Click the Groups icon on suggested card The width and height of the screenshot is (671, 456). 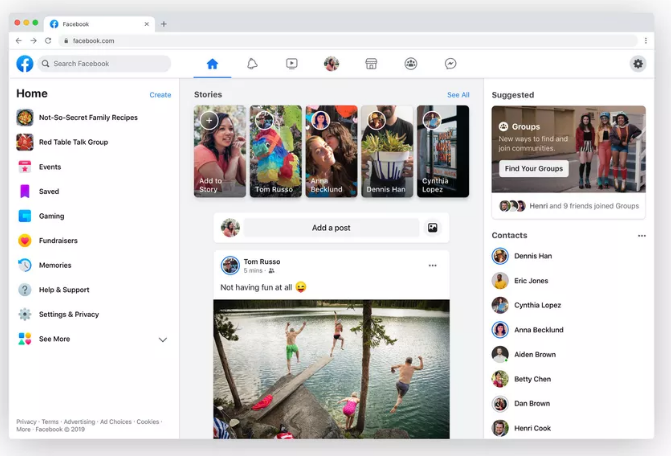pos(503,127)
